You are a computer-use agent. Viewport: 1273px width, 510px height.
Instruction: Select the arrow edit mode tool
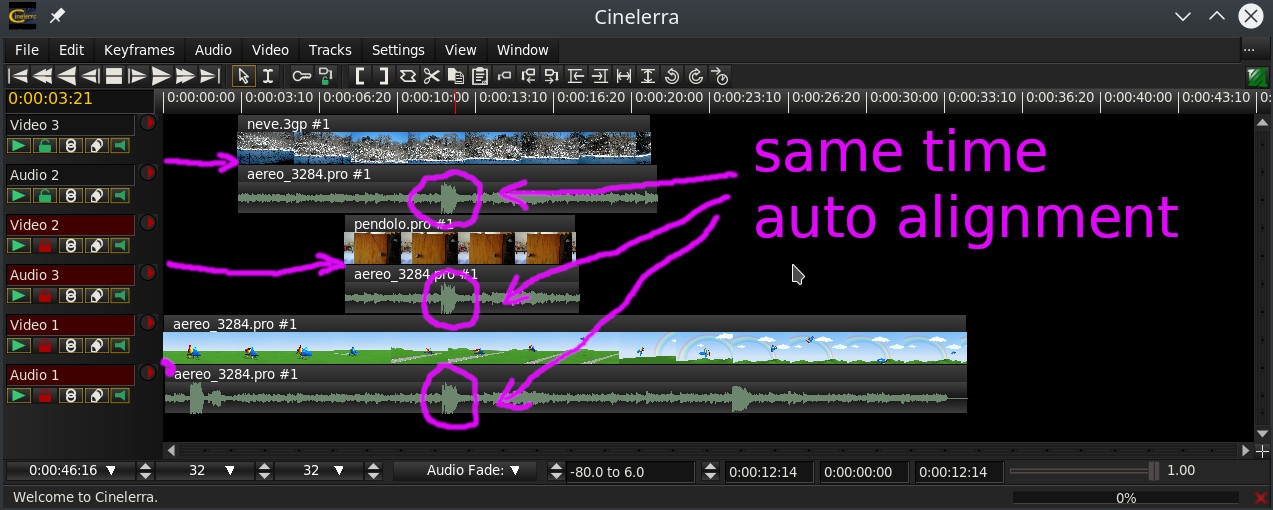[243, 76]
